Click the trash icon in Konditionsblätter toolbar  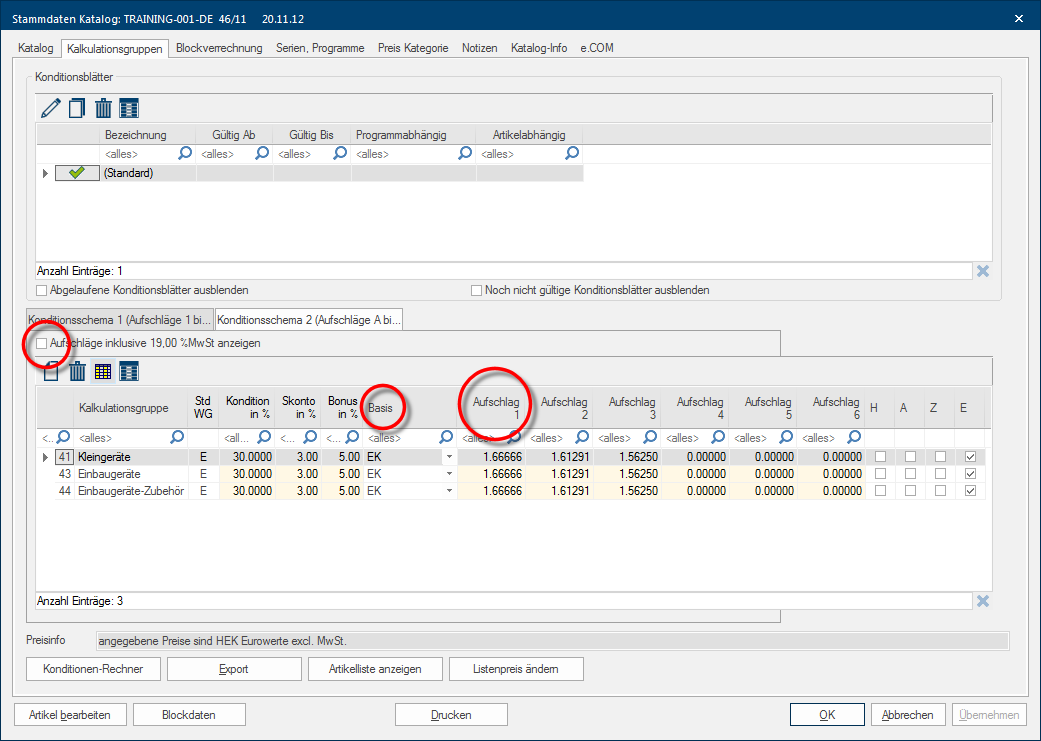coord(103,108)
